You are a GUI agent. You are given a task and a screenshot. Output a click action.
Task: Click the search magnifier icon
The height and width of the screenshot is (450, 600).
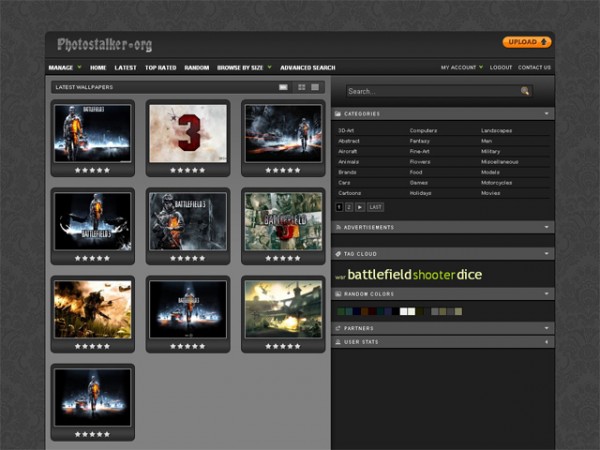pos(525,91)
